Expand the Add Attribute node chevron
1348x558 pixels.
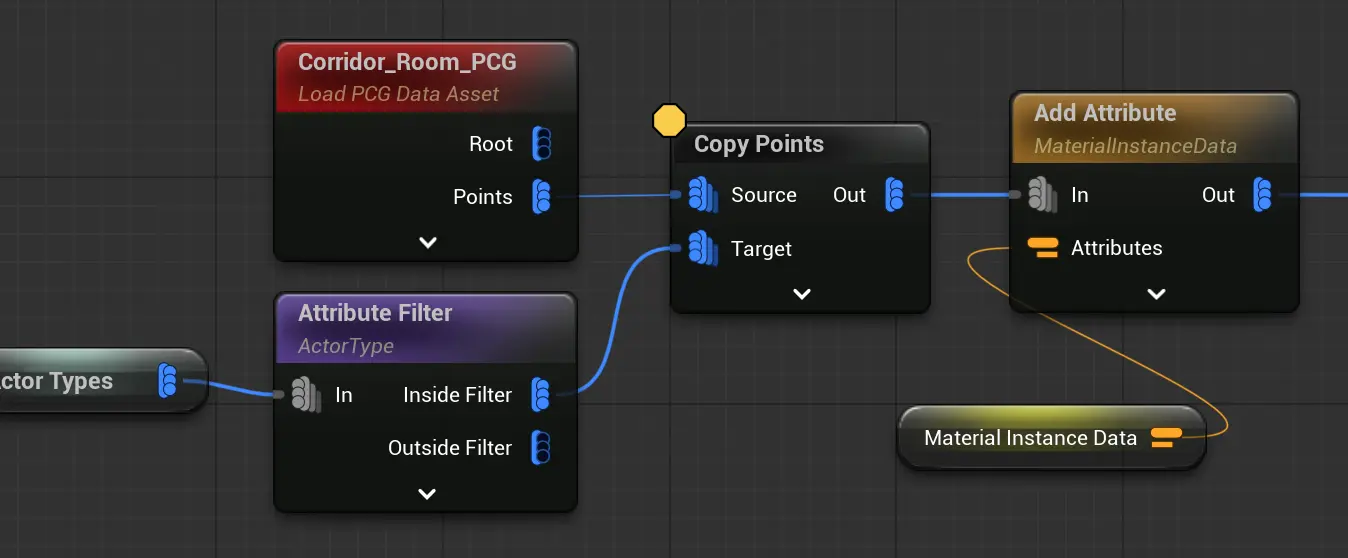pos(1156,294)
